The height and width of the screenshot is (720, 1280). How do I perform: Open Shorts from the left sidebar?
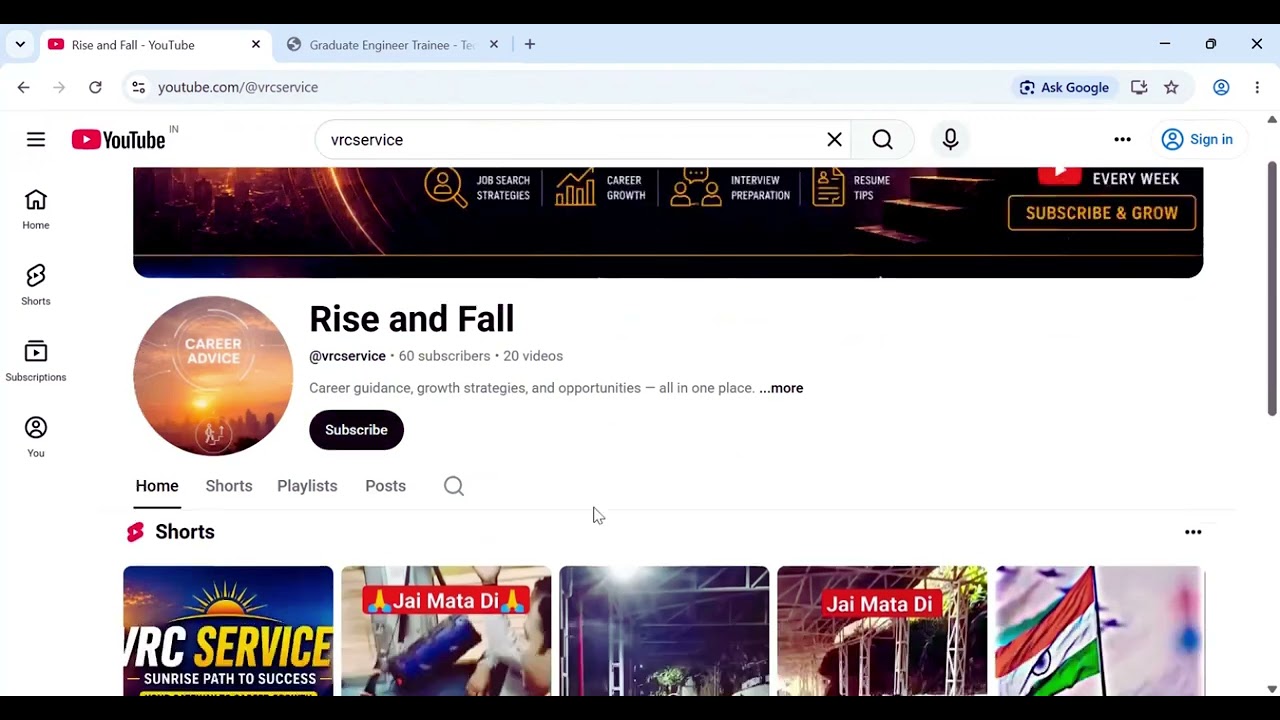click(36, 286)
